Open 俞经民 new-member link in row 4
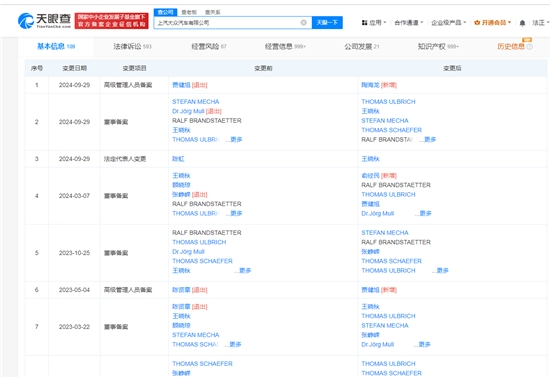The image size is (550, 378). tap(370, 176)
